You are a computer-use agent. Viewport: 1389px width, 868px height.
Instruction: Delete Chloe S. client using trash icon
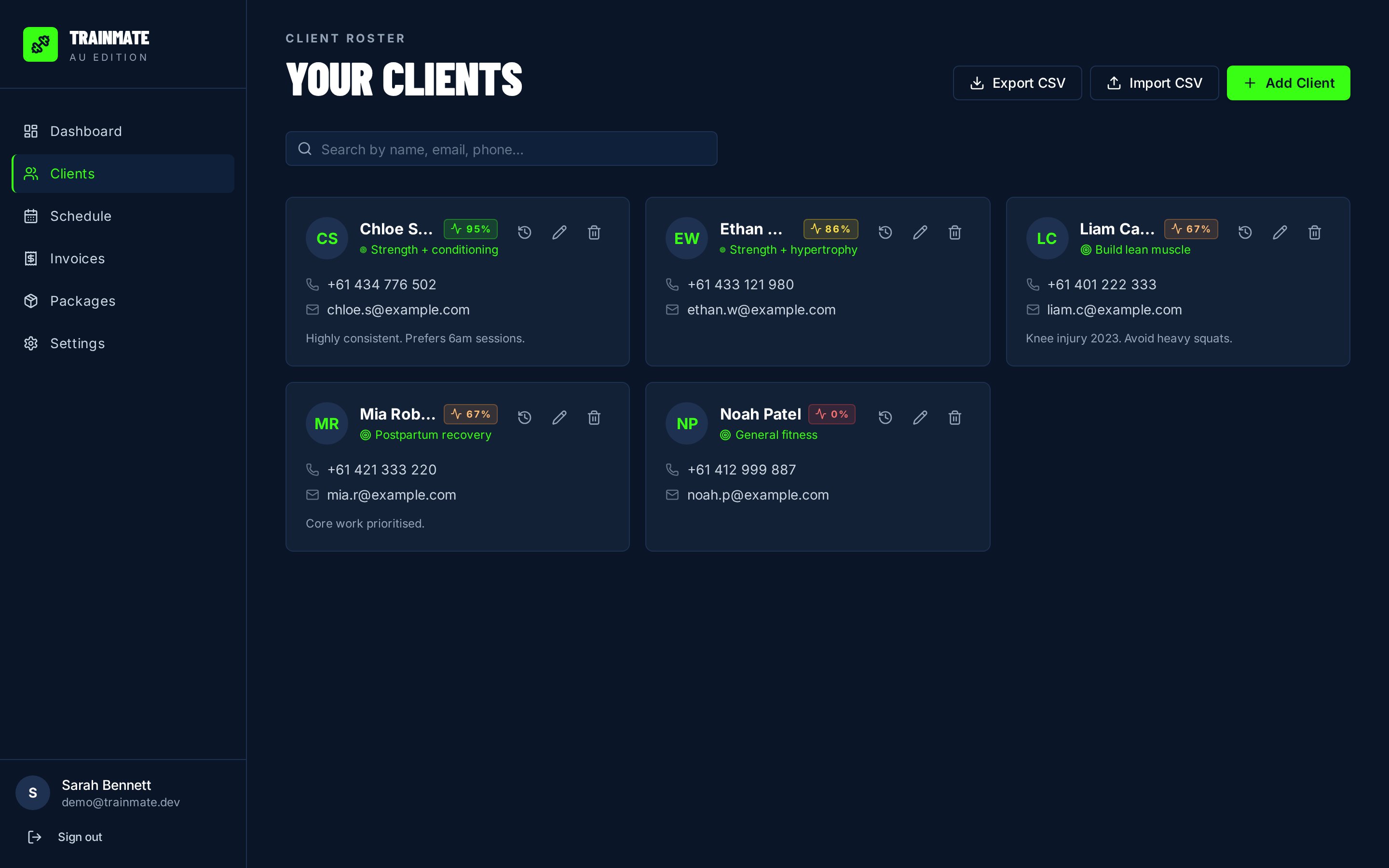coord(594,232)
